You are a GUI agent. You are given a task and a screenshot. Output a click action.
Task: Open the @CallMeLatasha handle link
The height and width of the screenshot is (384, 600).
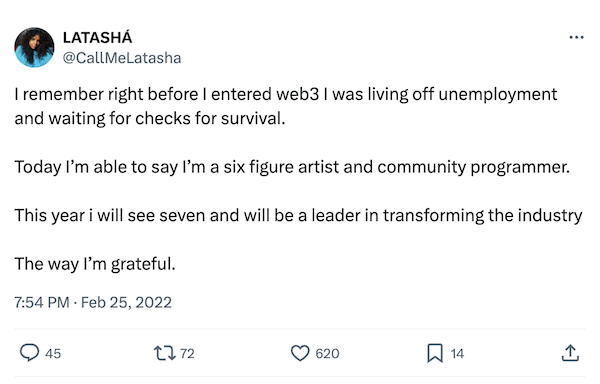122,58
